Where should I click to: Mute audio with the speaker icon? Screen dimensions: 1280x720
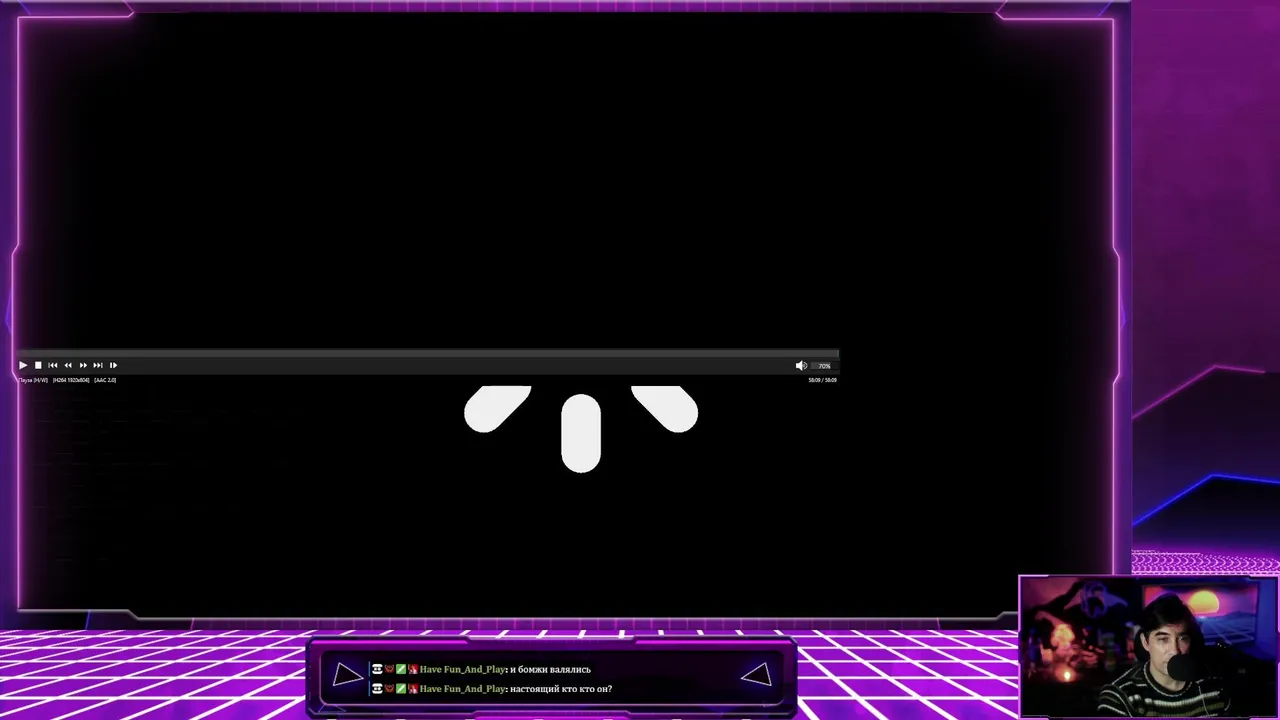tap(801, 365)
